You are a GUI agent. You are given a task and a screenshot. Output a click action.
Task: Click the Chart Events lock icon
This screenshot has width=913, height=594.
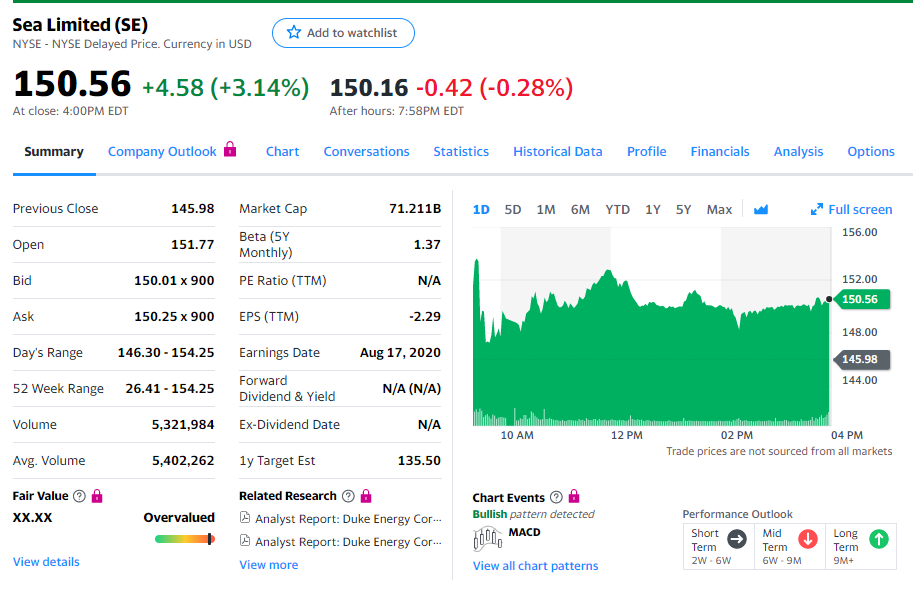pyautogui.click(x=574, y=497)
